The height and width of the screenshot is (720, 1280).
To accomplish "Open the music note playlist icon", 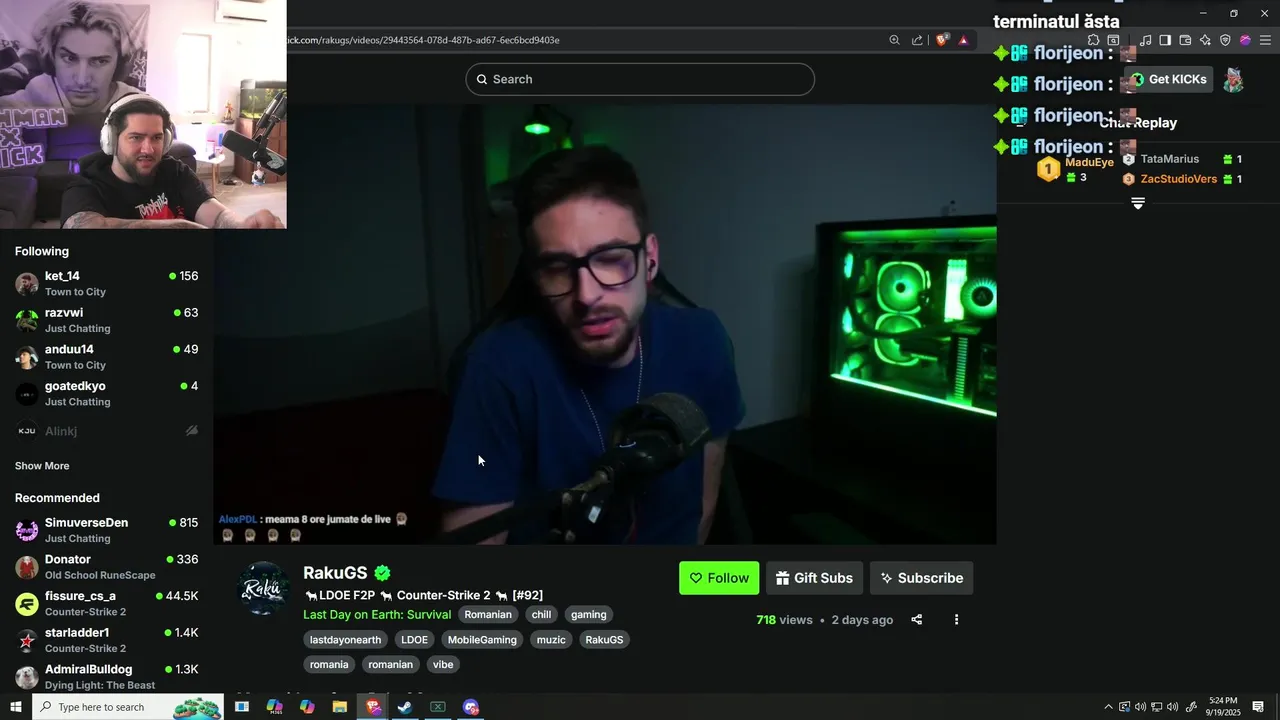I will point(1146,40).
